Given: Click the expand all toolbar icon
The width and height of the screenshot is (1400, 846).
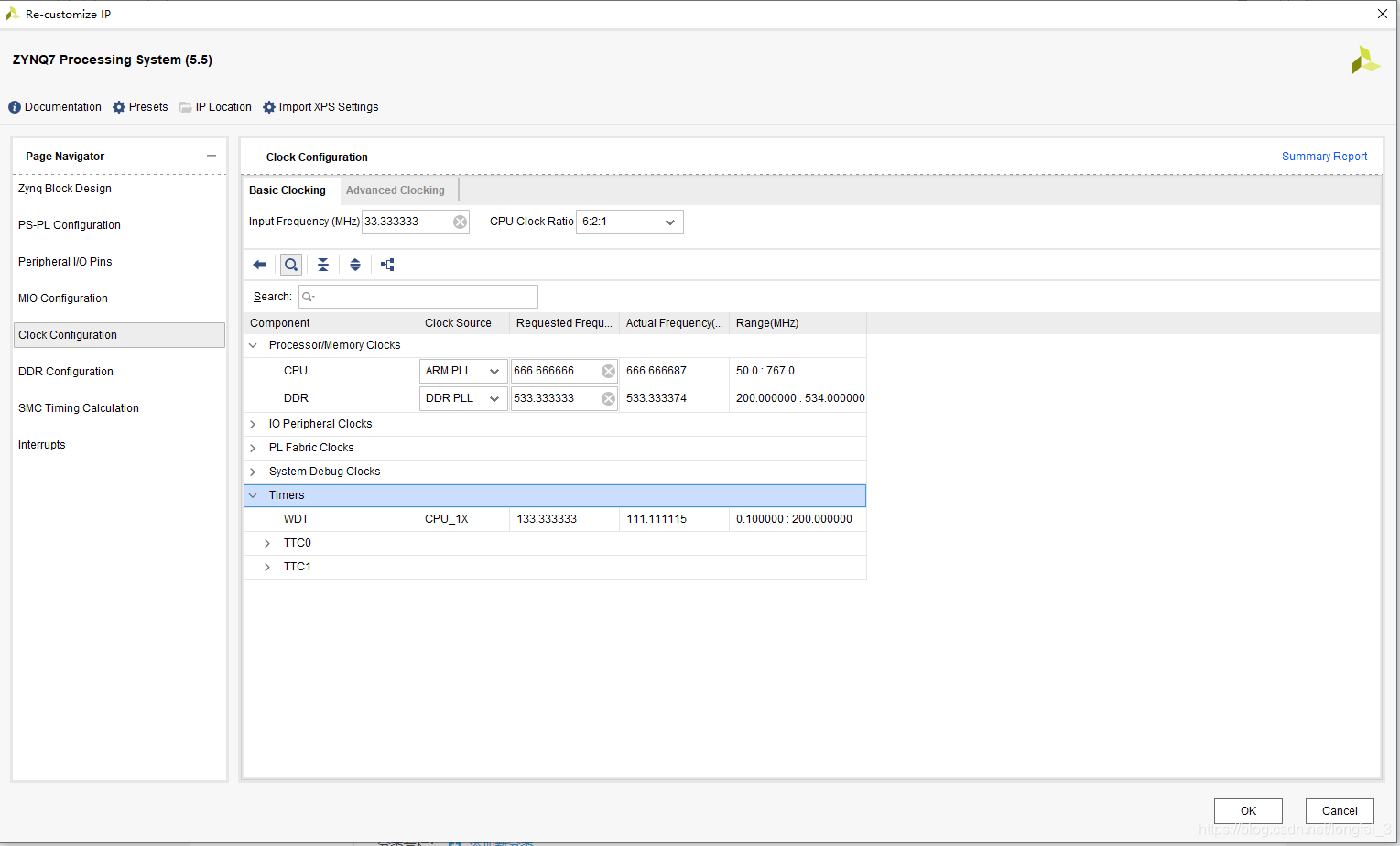Looking at the screenshot, I should coord(355,265).
